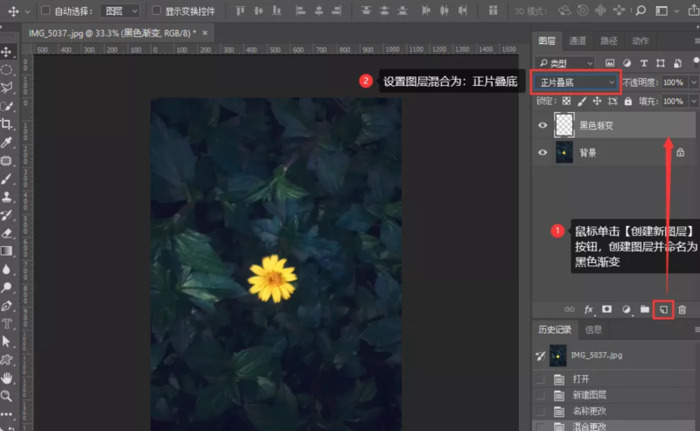
Task: Enable the 自动选择 checkbox
Action: coord(46,10)
